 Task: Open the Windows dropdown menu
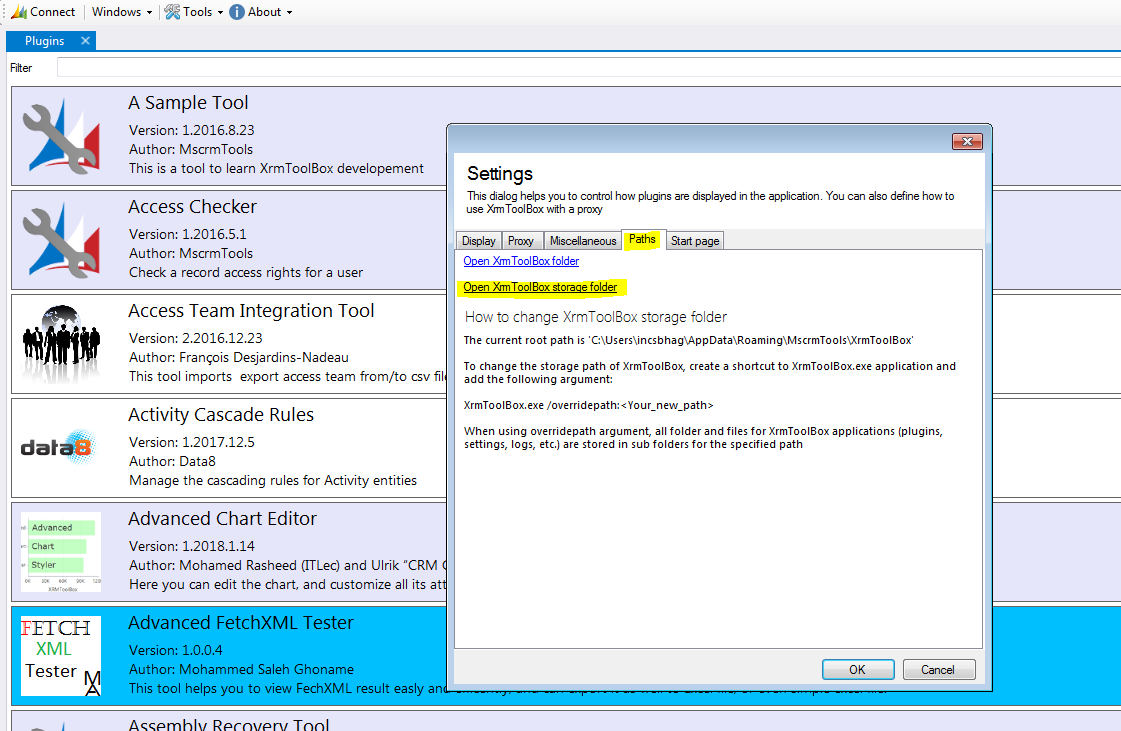(122, 12)
